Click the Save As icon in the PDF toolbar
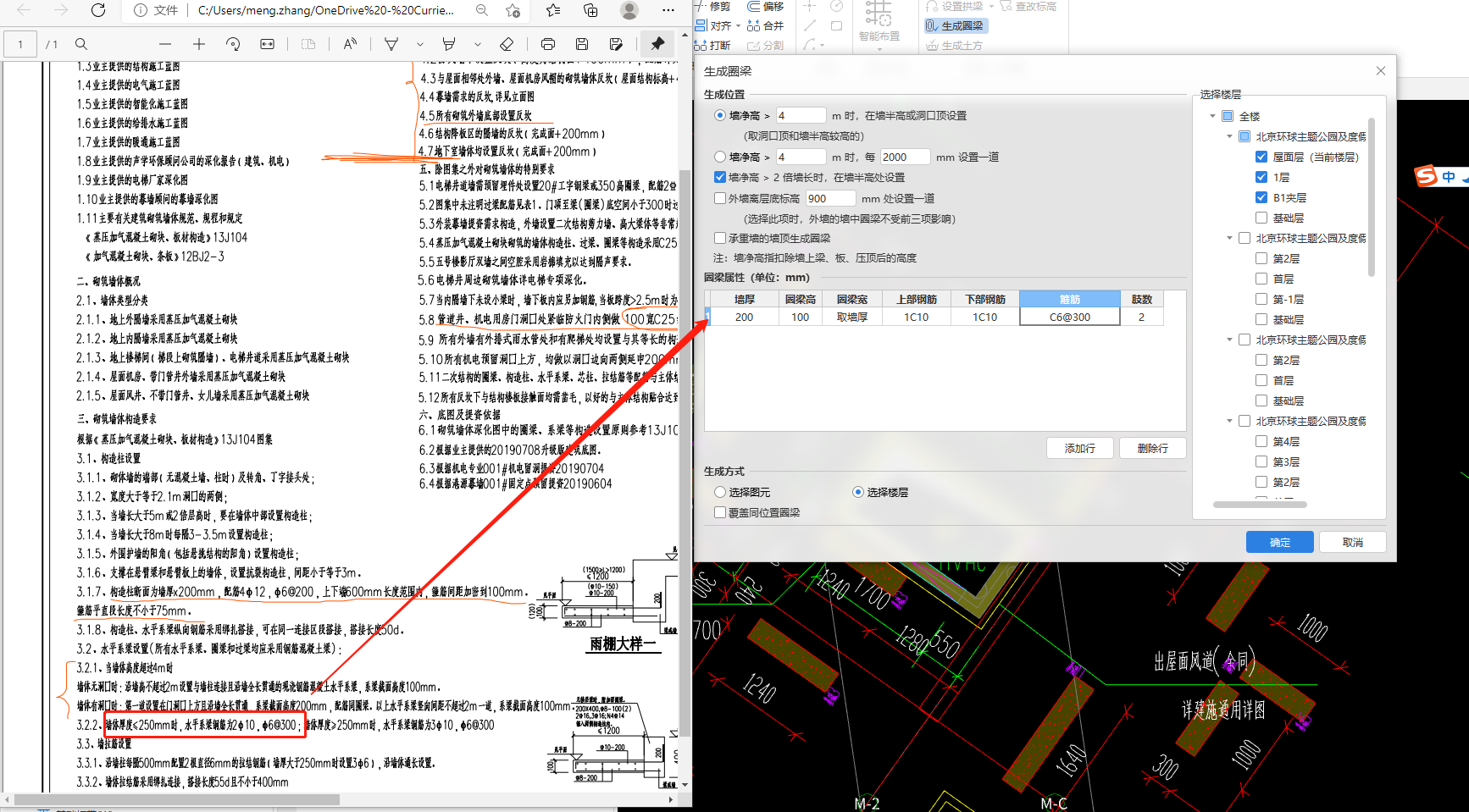The image size is (1469, 812). [616, 44]
